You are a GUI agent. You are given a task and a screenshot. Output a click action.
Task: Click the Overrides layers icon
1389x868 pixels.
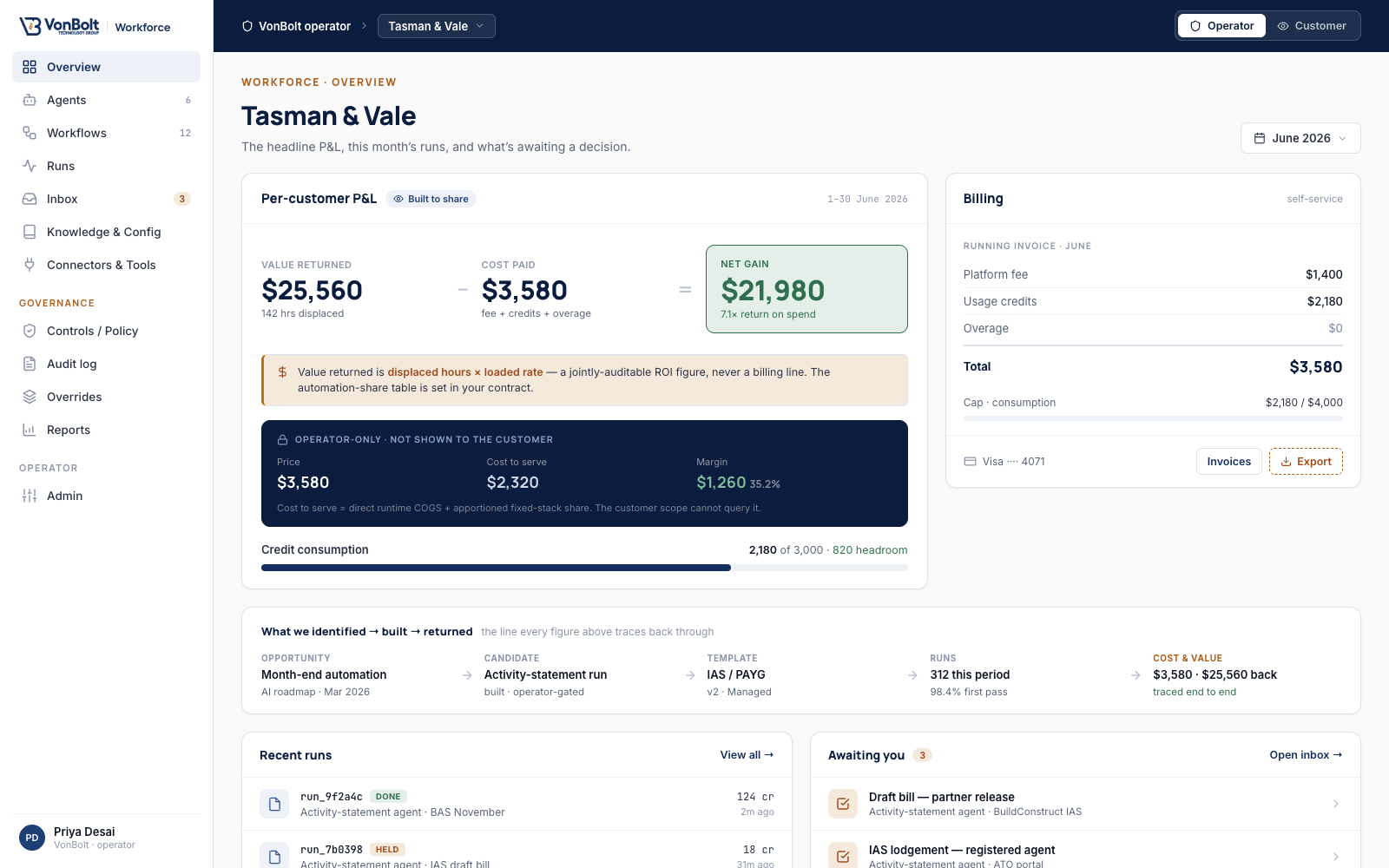[30, 397]
